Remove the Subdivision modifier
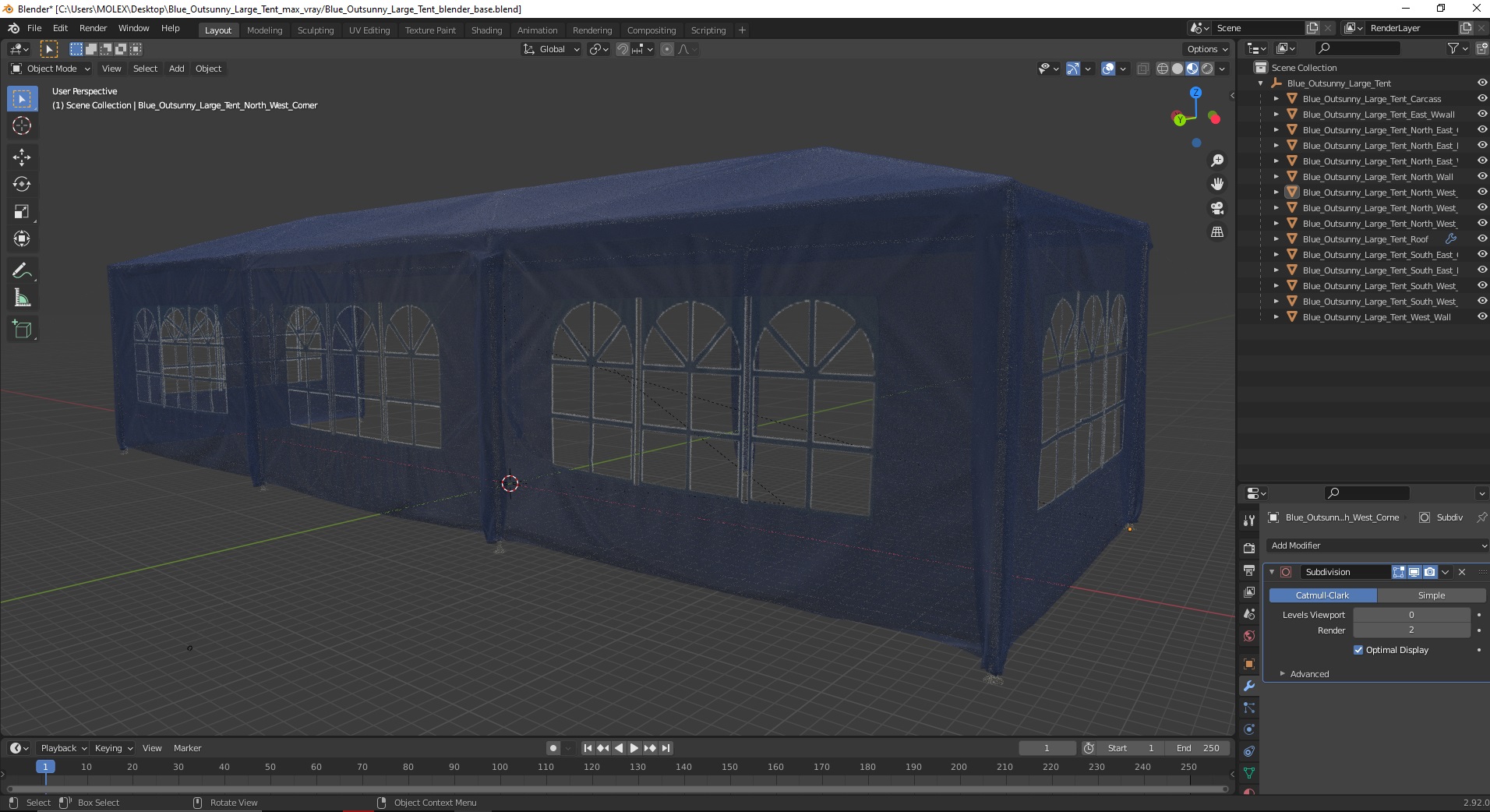Image resolution: width=1490 pixels, height=812 pixels. 1462,572
